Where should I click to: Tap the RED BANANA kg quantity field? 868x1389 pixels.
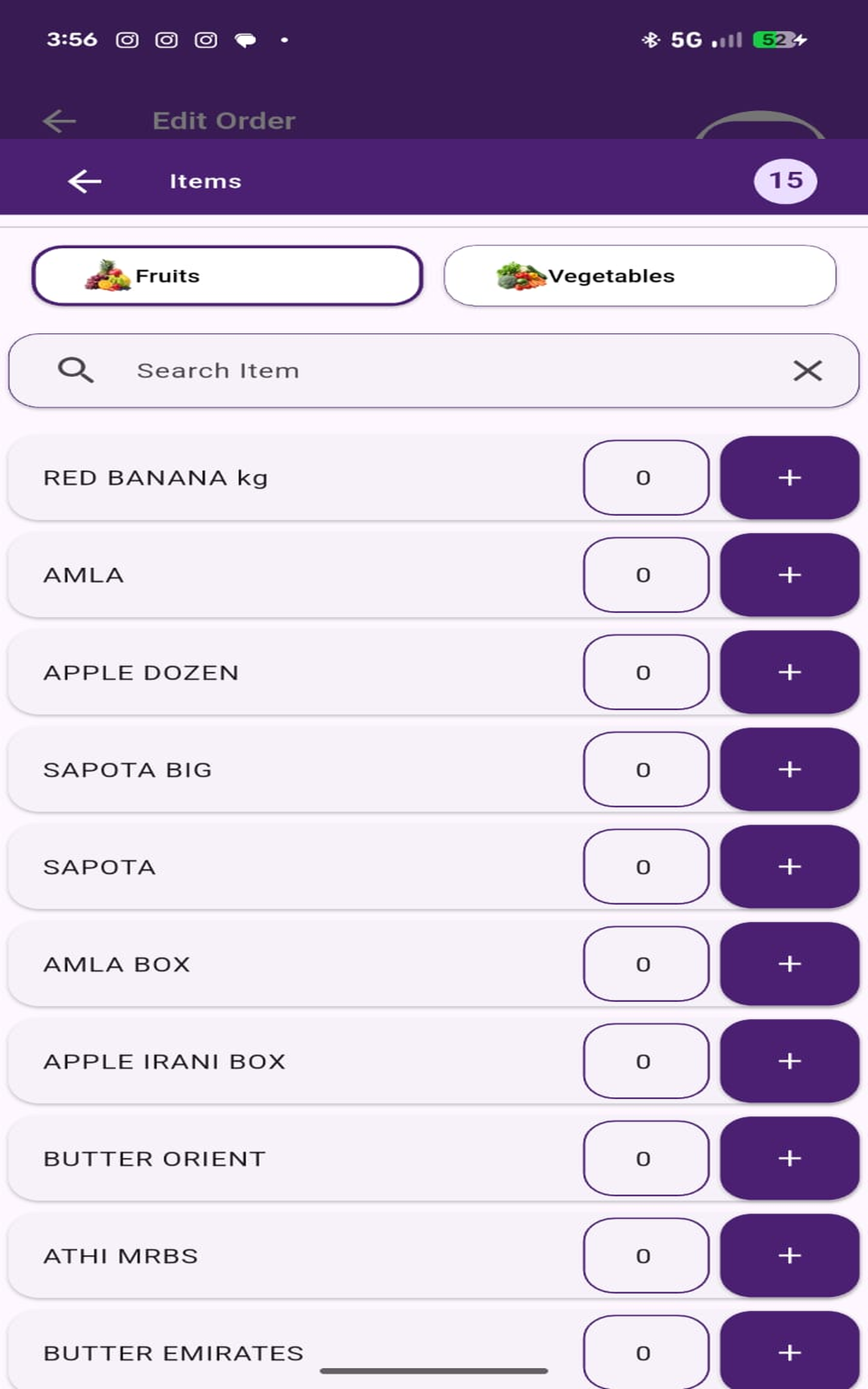point(646,477)
